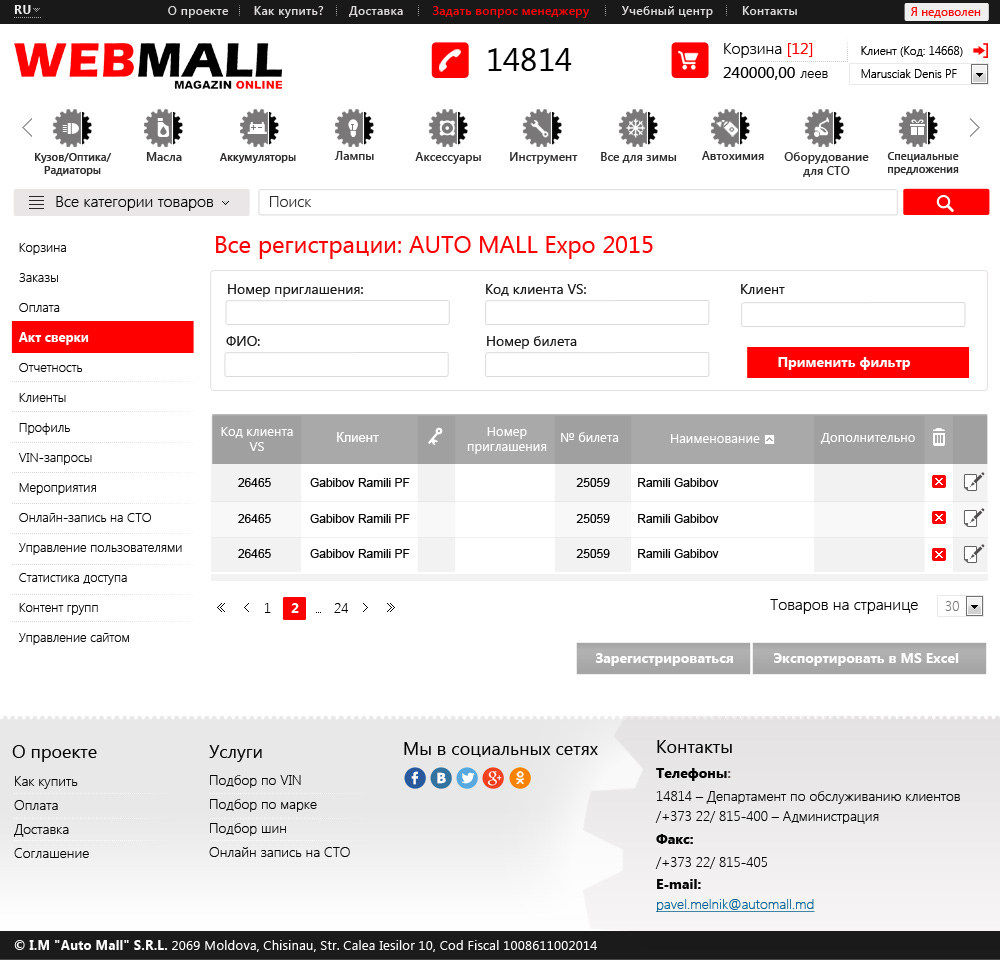Click the WEBMALL logo

(148, 66)
